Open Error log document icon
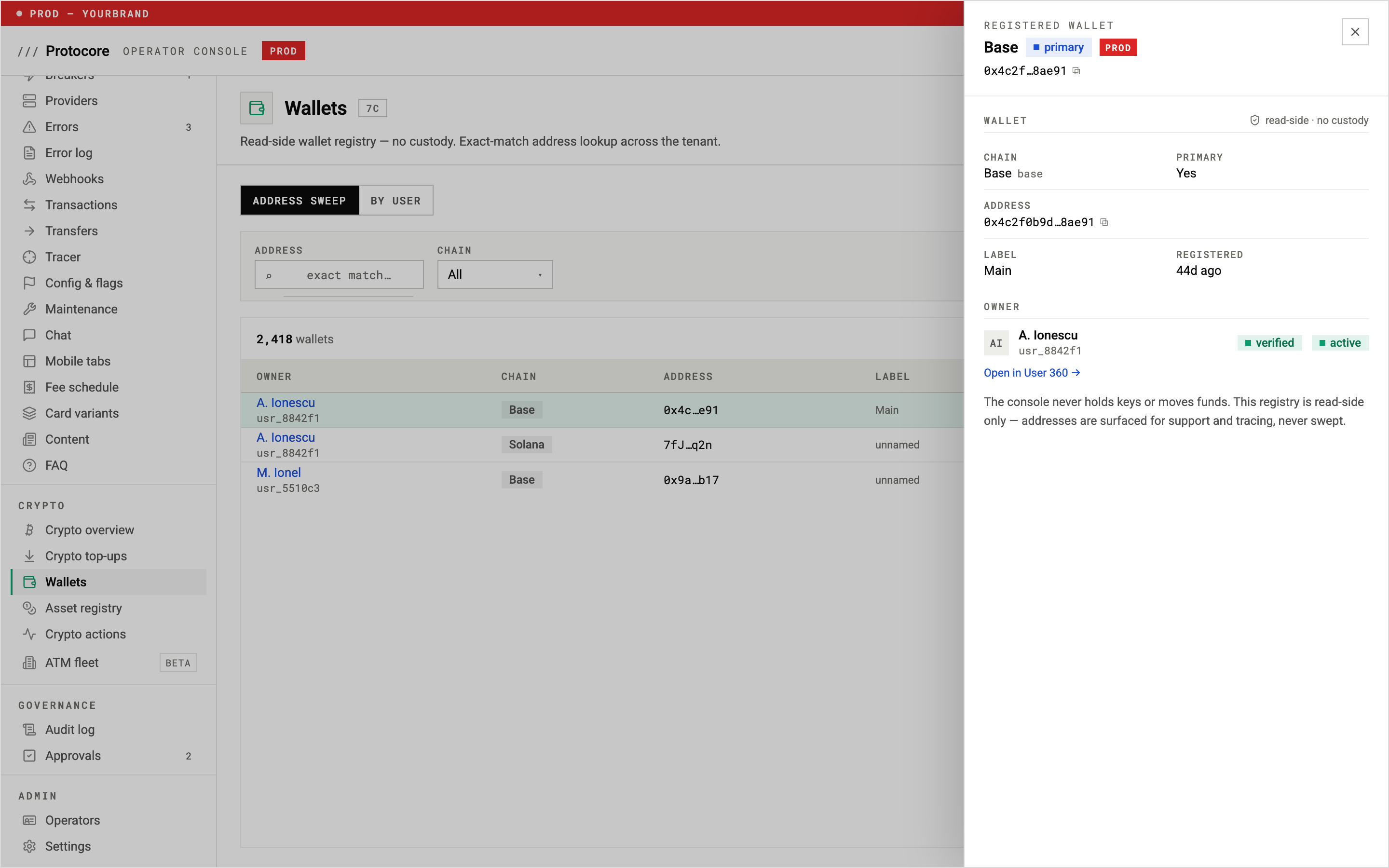This screenshot has width=1389, height=868. (x=29, y=153)
